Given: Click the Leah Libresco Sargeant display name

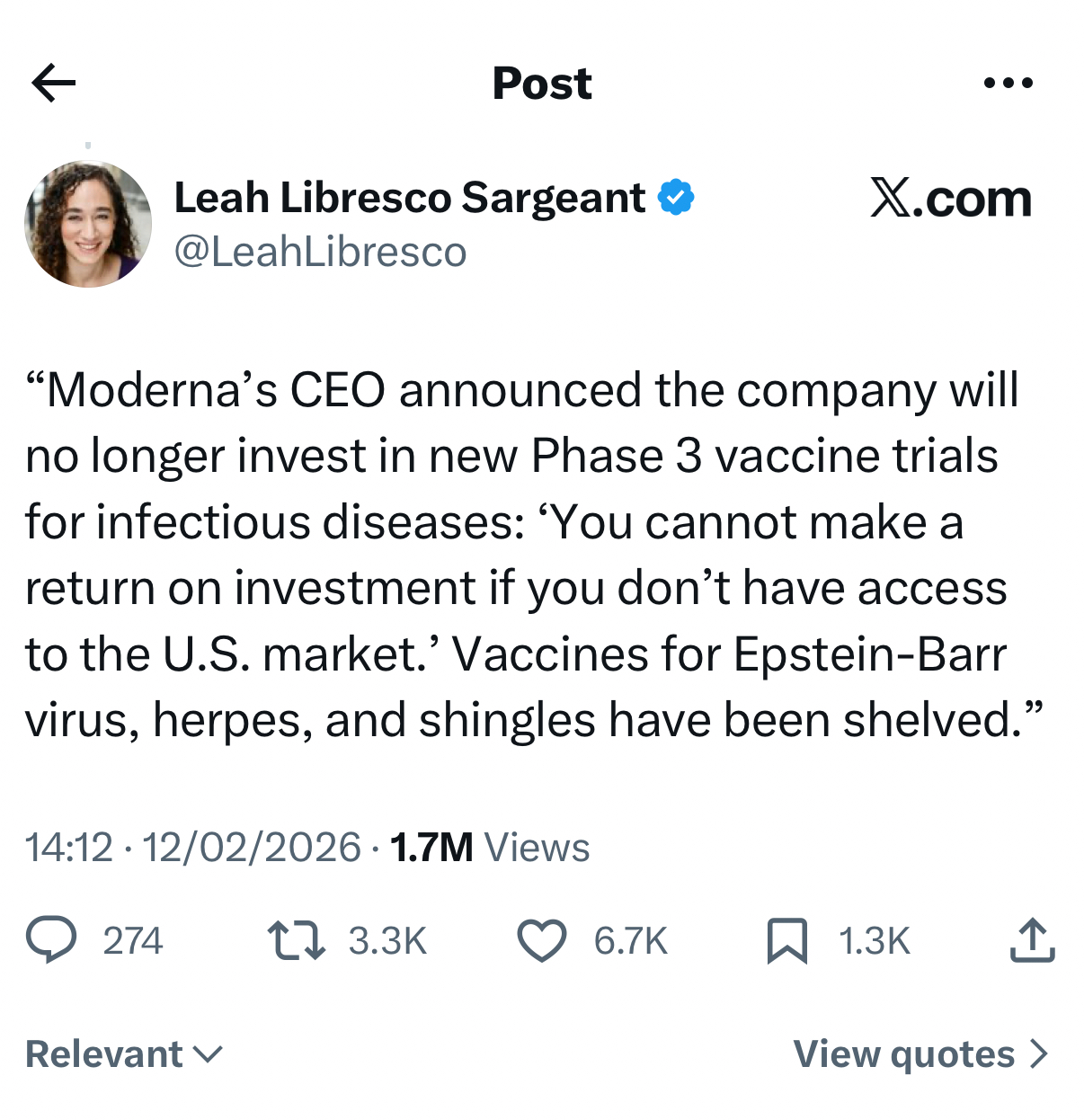Looking at the screenshot, I should [x=410, y=198].
